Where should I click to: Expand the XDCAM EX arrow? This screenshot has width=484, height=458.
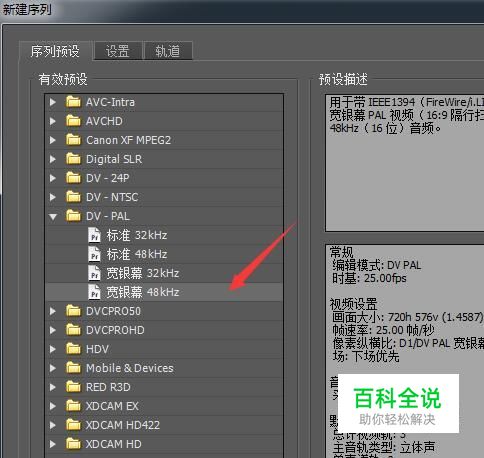(53, 406)
